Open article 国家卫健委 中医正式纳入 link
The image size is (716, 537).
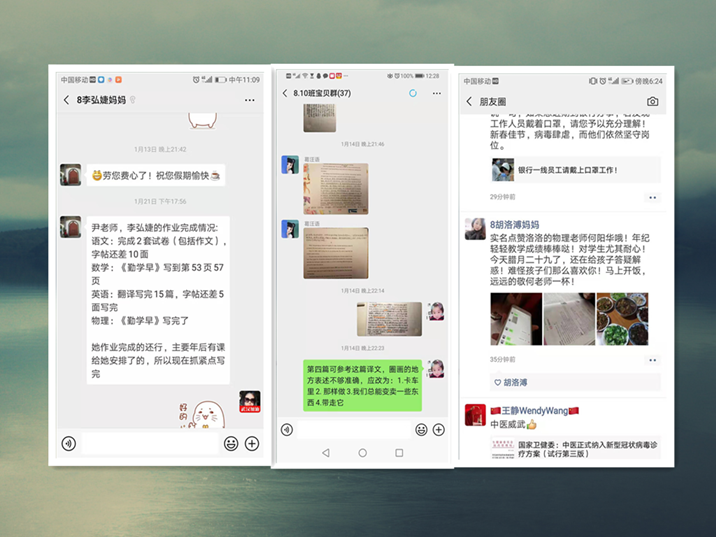pos(575,448)
